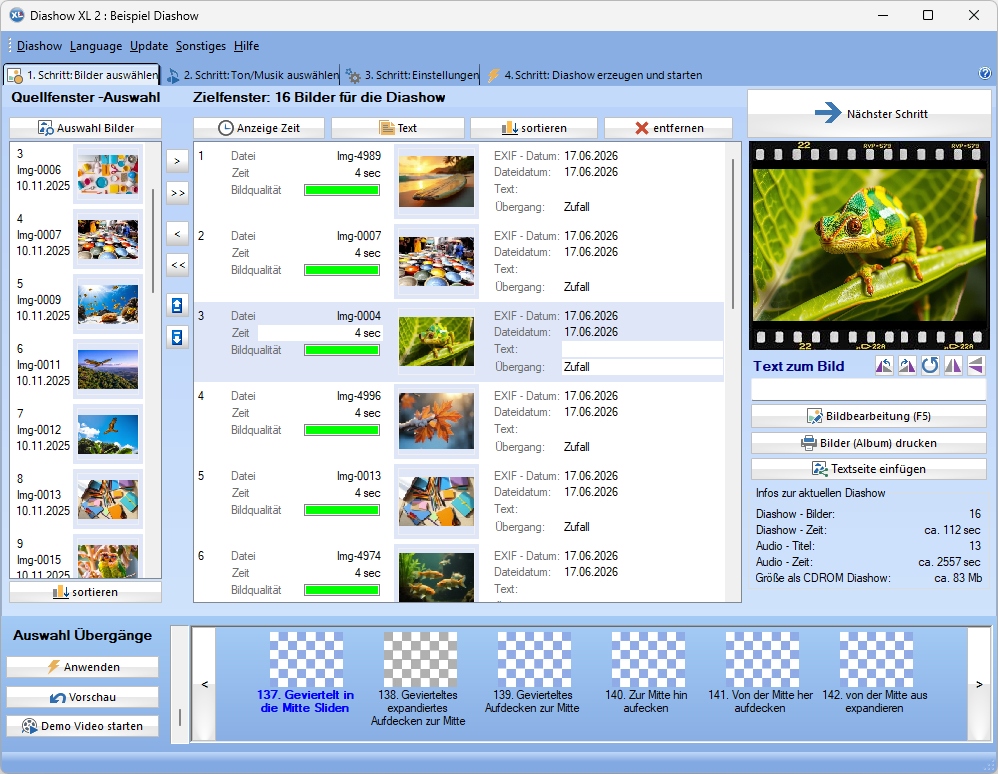This screenshot has height=774, width=998.
Task: Click Nächster Schritt button
Action: pos(869,113)
